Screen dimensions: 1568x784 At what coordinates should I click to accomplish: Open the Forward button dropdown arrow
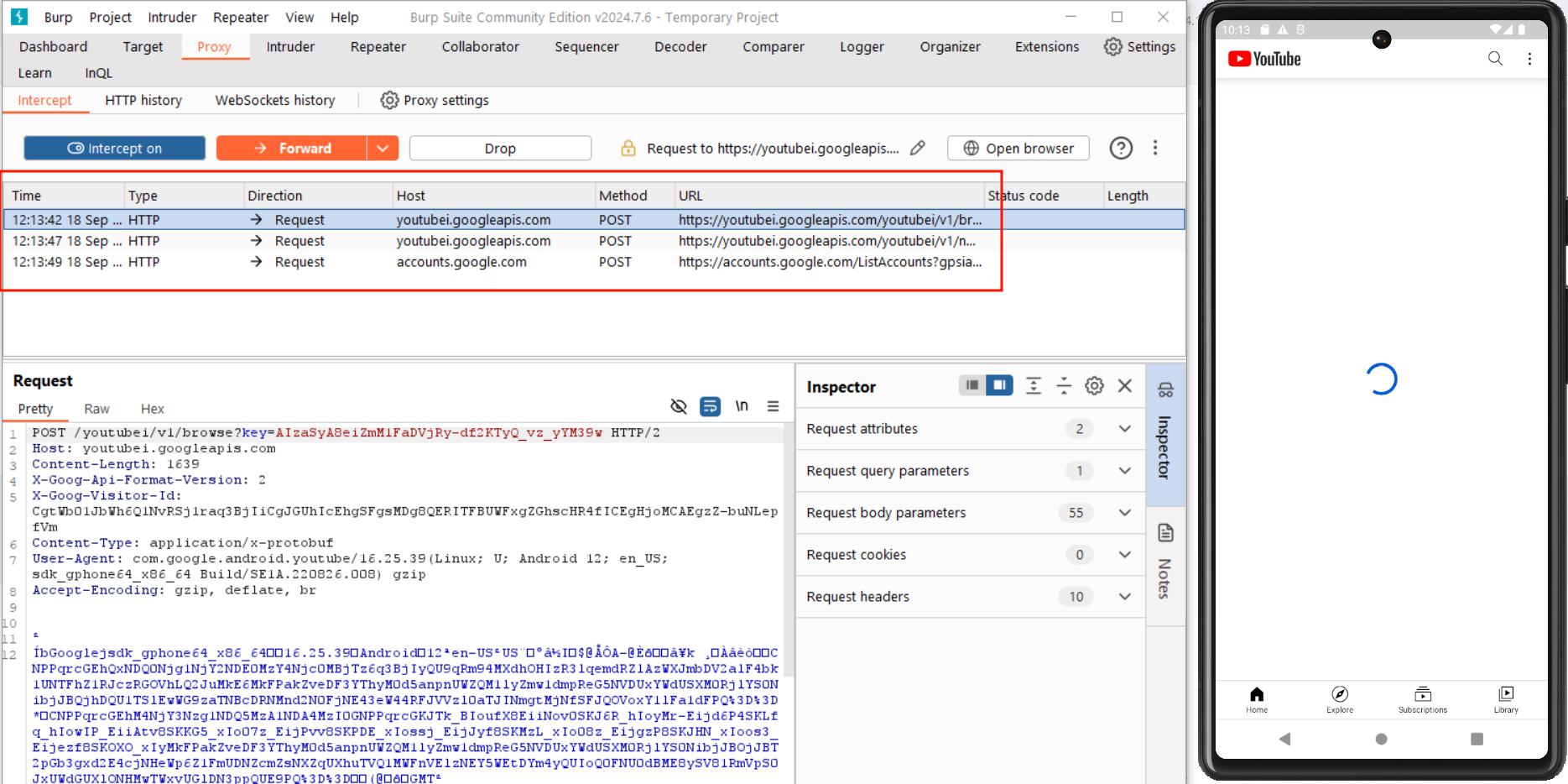[x=383, y=149]
